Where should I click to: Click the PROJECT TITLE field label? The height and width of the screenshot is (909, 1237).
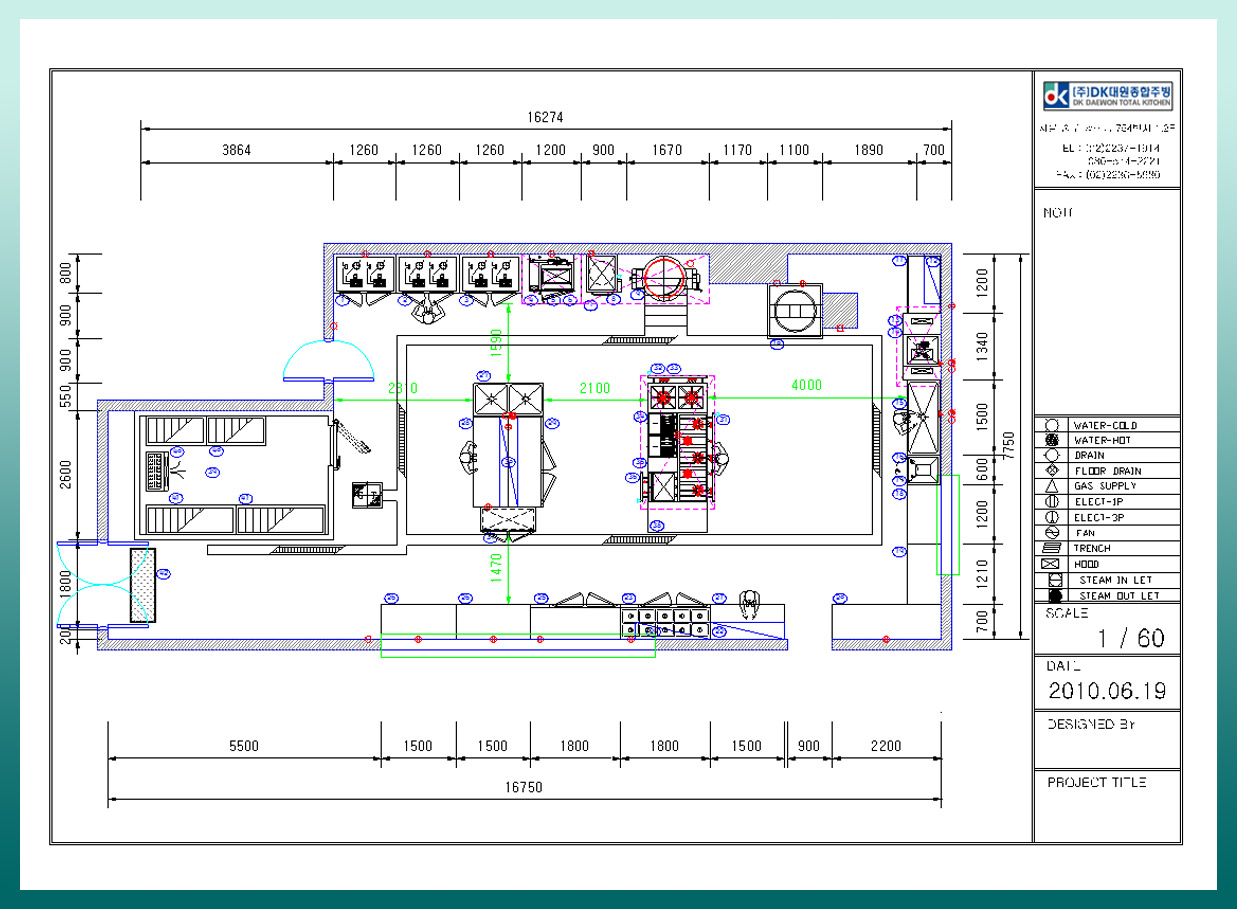[1096, 782]
